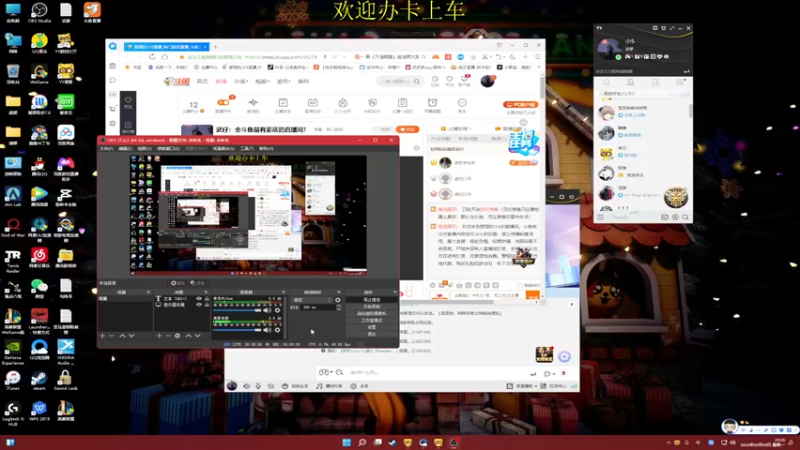800x450 pixels.
Task: Toggle lock of text source in OBS
Action: [207, 298]
